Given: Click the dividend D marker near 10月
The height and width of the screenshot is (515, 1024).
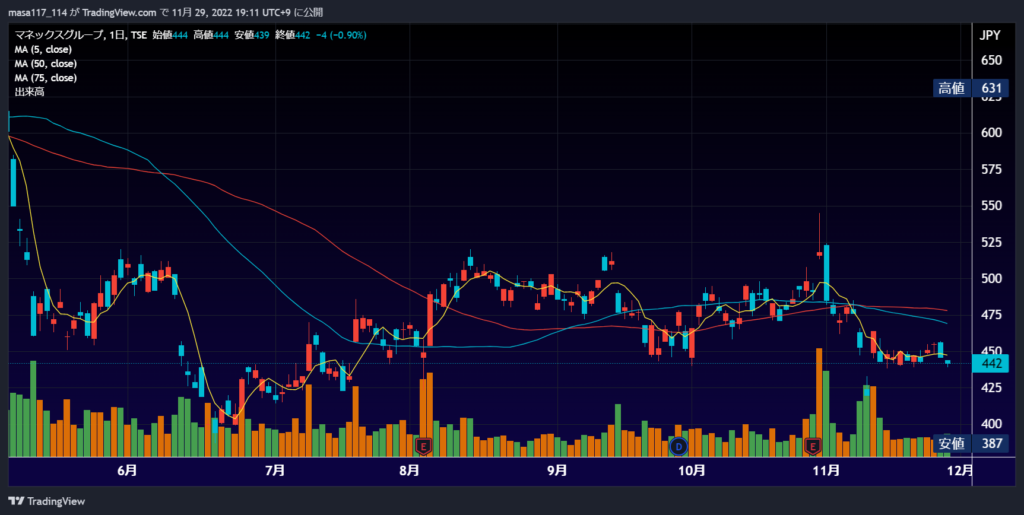Looking at the screenshot, I should tap(679, 446).
